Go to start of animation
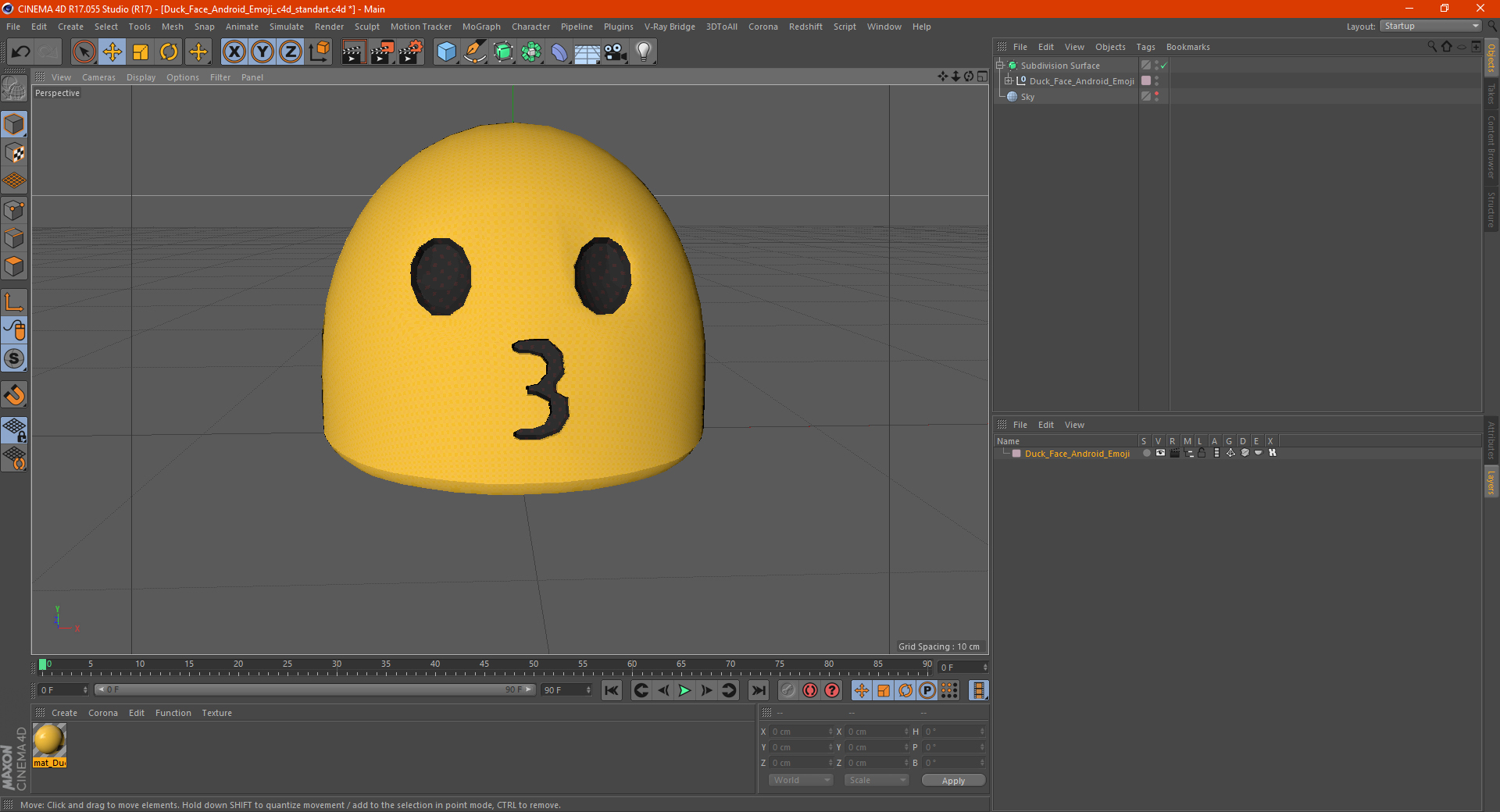The width and height of the screenshot is (1500, 812). [x=612, y=690]
